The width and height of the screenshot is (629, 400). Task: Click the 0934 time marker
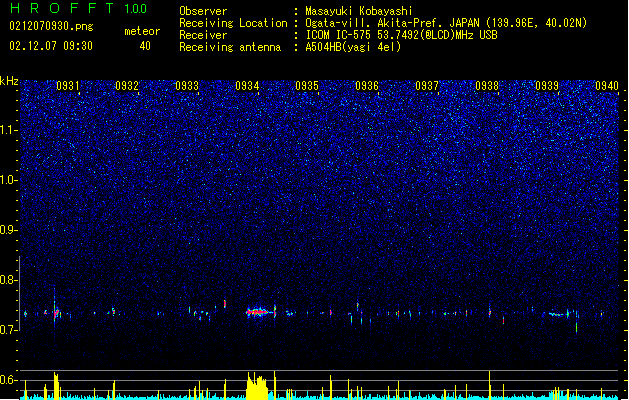pyautogui.click(x=247, y=86)
